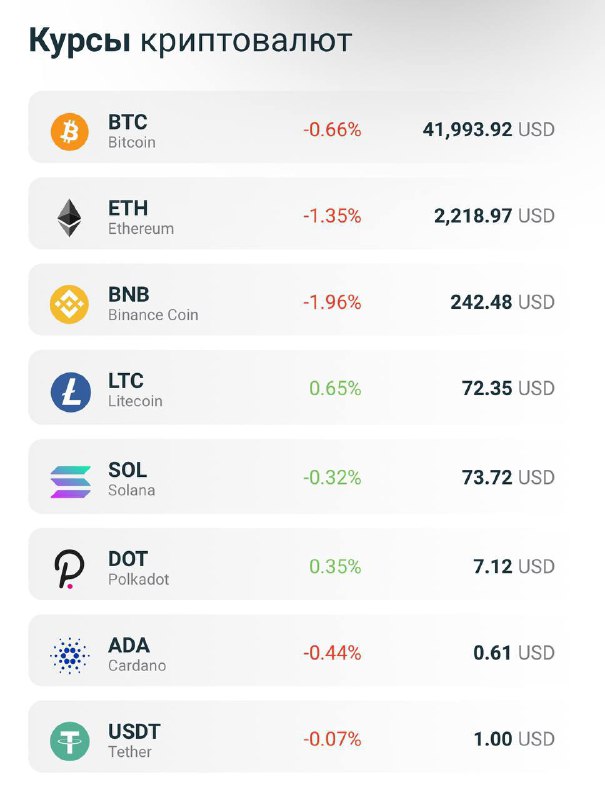Open the BTC ticker label

pyautogui.click(x=128, y=122)
